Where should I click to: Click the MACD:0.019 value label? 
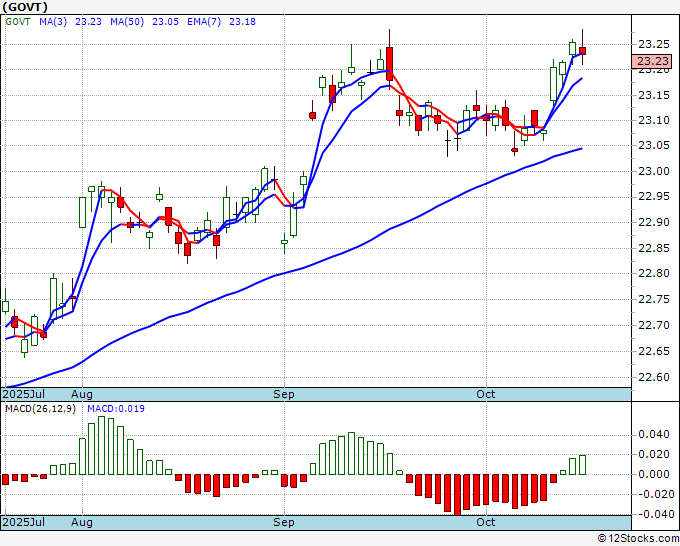tap(116, 409)
